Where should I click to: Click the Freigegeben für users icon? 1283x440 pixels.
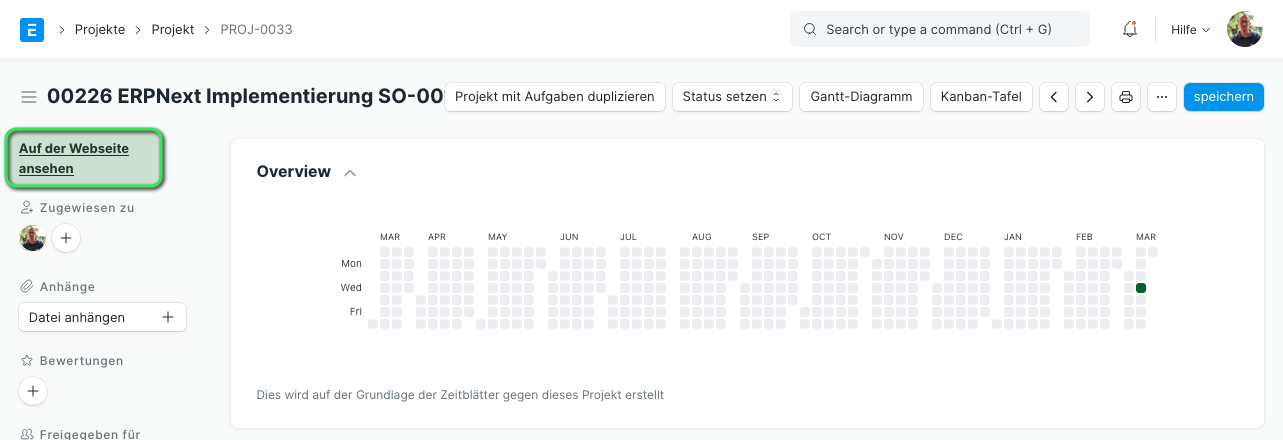(27, 434)
